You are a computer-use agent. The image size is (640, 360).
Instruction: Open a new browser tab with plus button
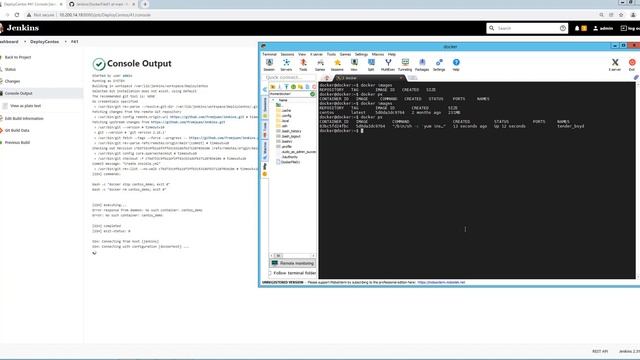pyautogui.click(x=145, y=4)
